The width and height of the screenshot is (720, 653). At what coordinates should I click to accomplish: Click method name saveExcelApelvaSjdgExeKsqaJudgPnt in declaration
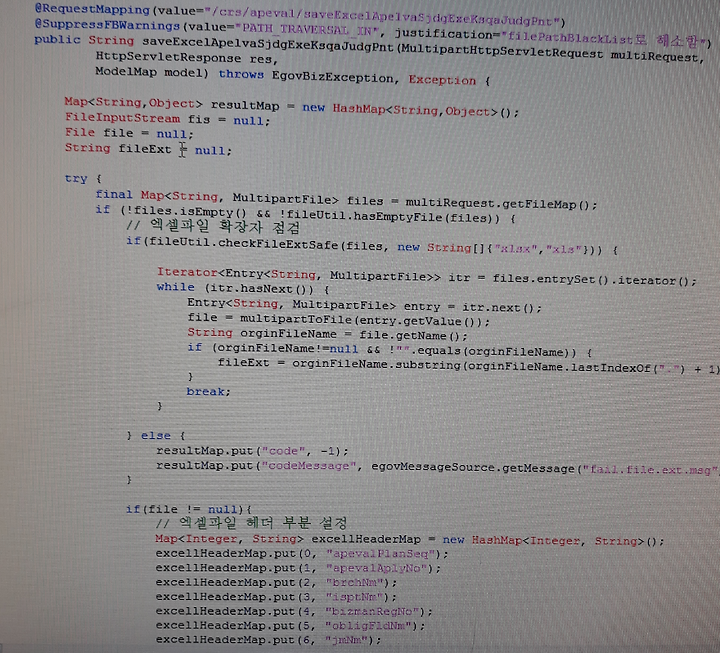[268, 44]
